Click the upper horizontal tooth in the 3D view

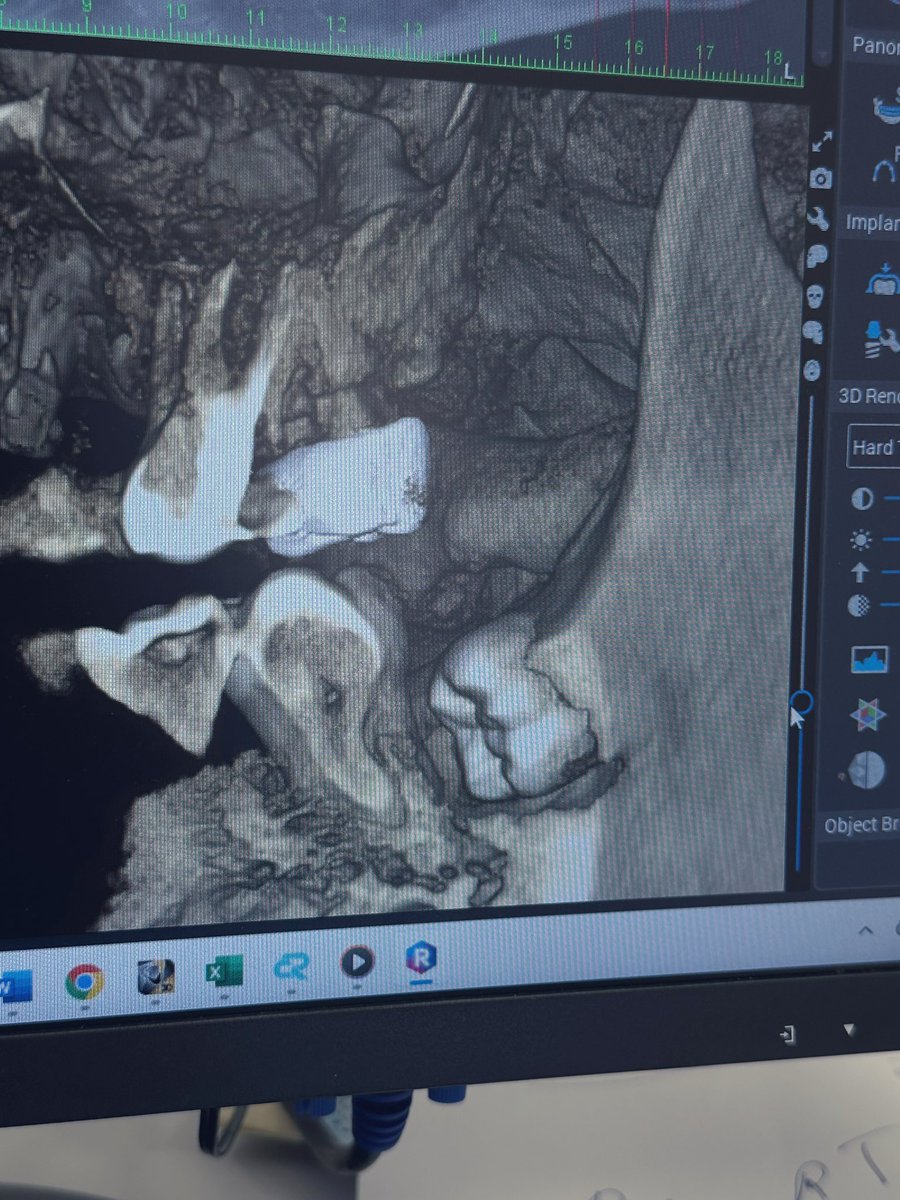[345, 485]
